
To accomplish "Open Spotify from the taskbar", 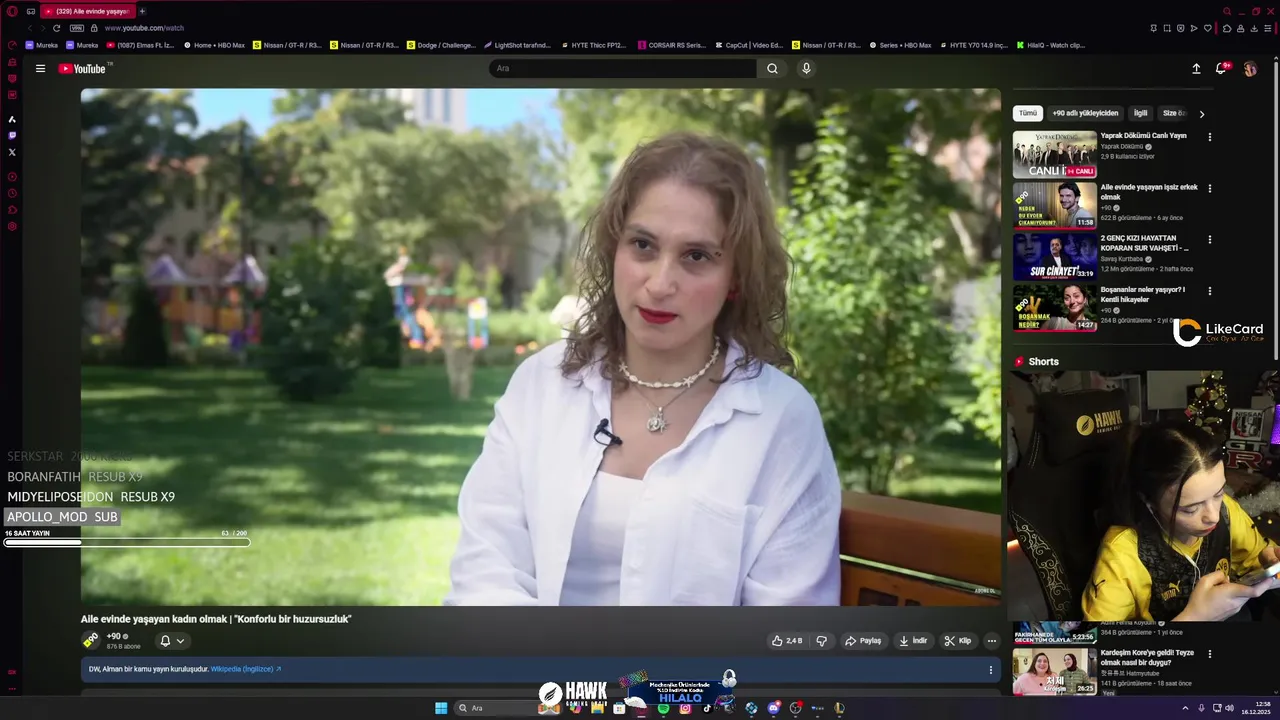I will pos(663,708).
